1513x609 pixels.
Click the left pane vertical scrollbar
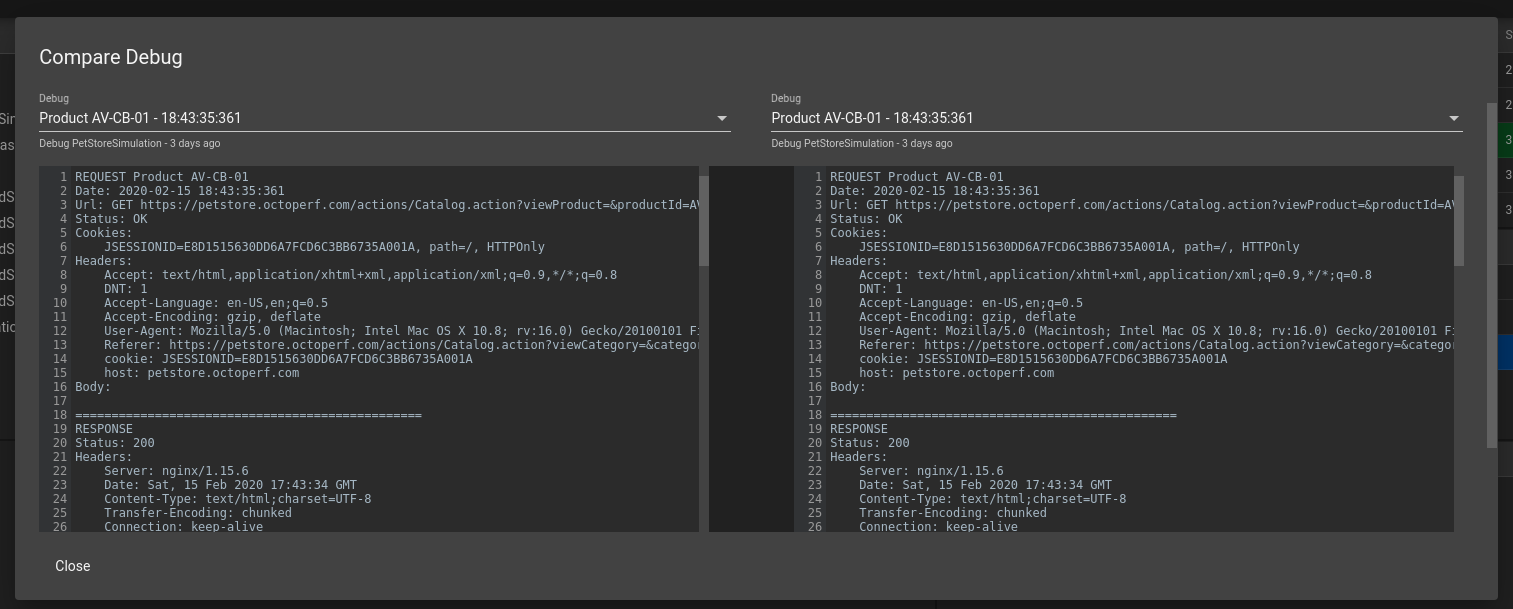(704, 221)
